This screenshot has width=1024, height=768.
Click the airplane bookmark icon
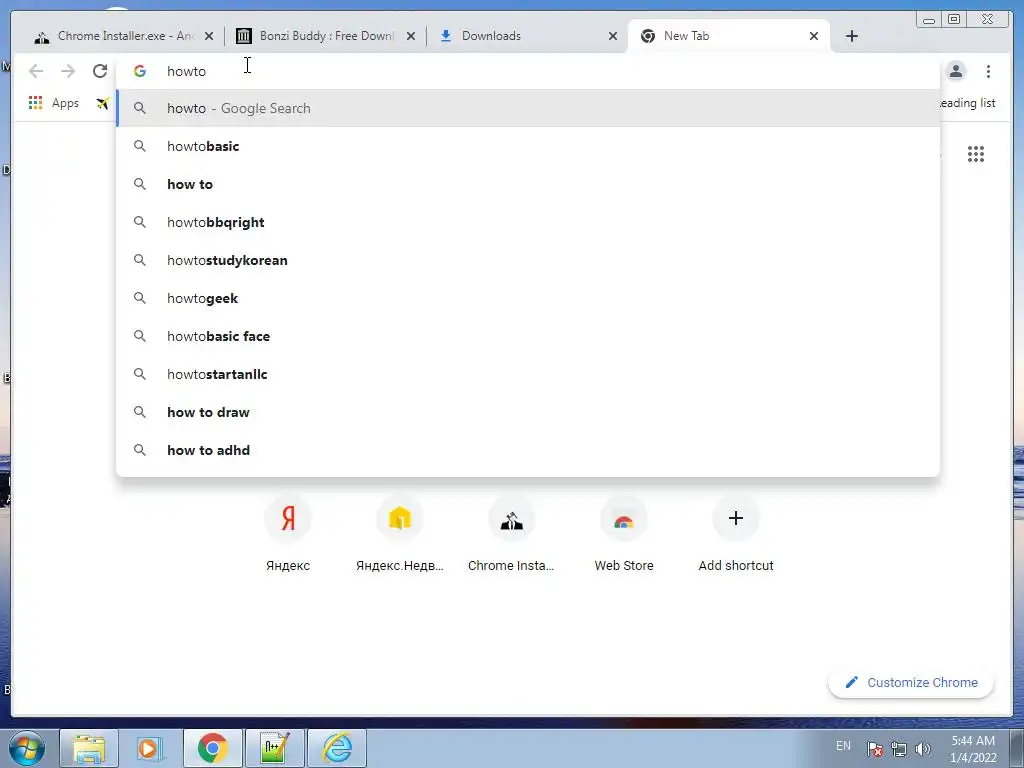pyautogui.click(x=103, y=103)
